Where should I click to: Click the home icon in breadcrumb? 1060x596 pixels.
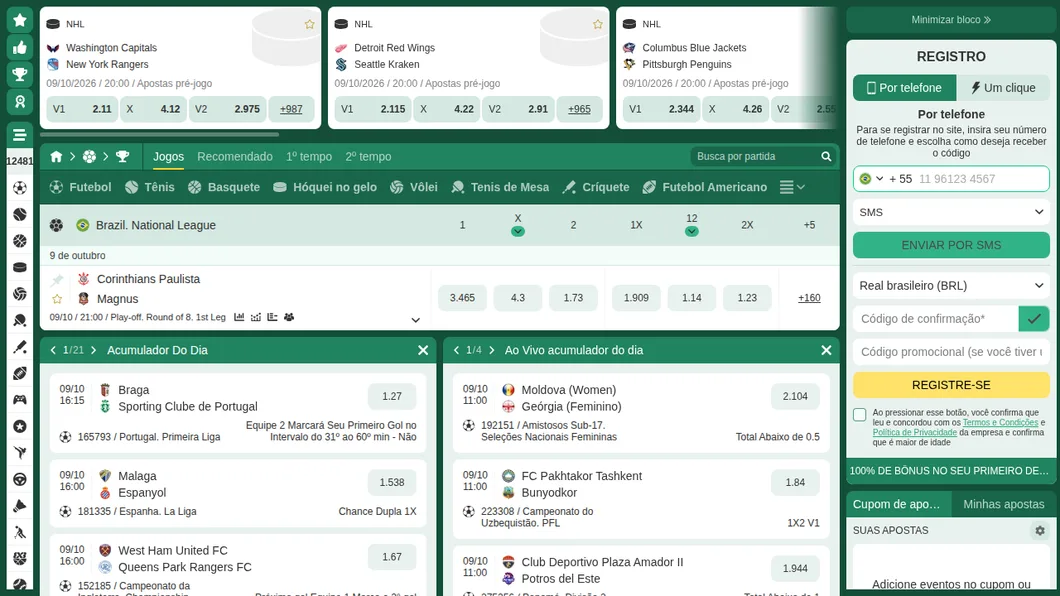pyautogui.click(x=56, y=157)
